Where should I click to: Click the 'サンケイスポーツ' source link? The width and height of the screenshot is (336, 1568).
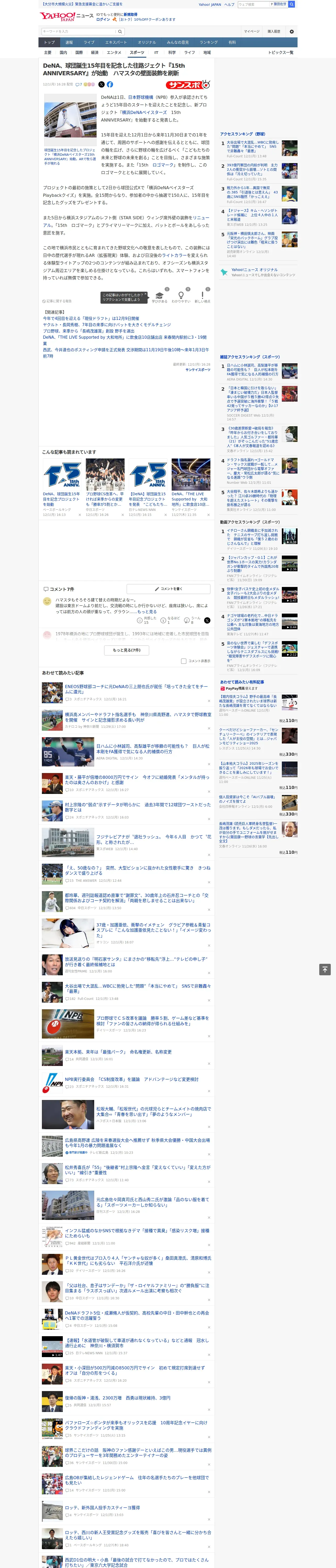[x=198, y=370]
